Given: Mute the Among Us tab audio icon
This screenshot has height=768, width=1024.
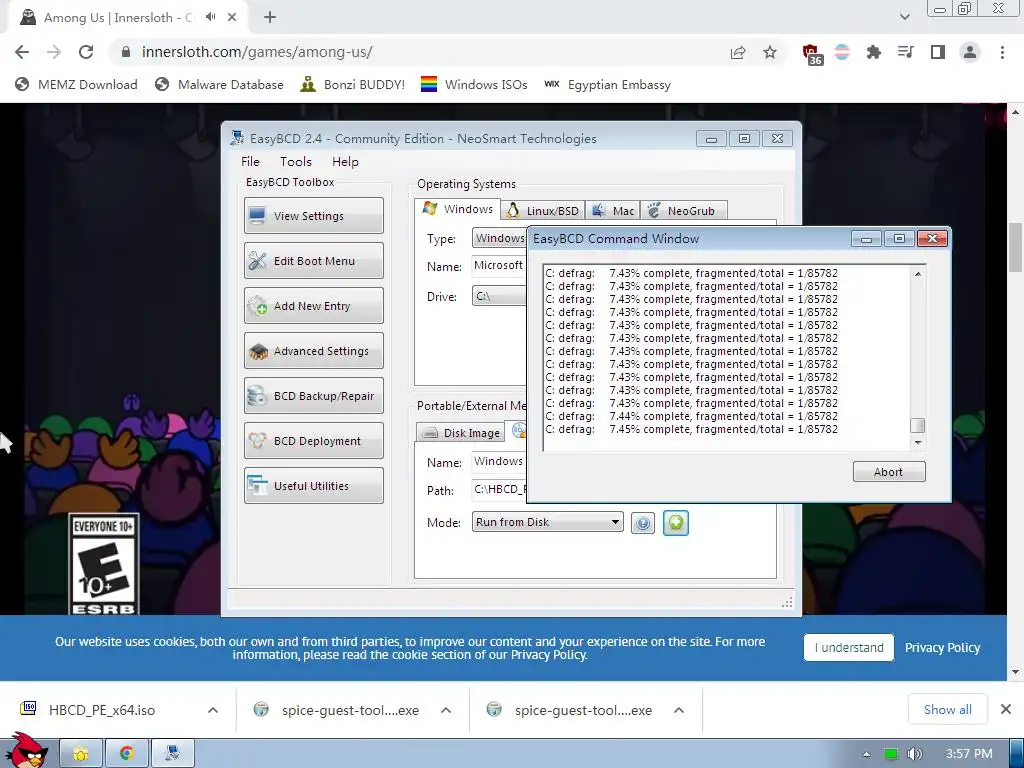Looking at the screenshot, I should 210,17.
